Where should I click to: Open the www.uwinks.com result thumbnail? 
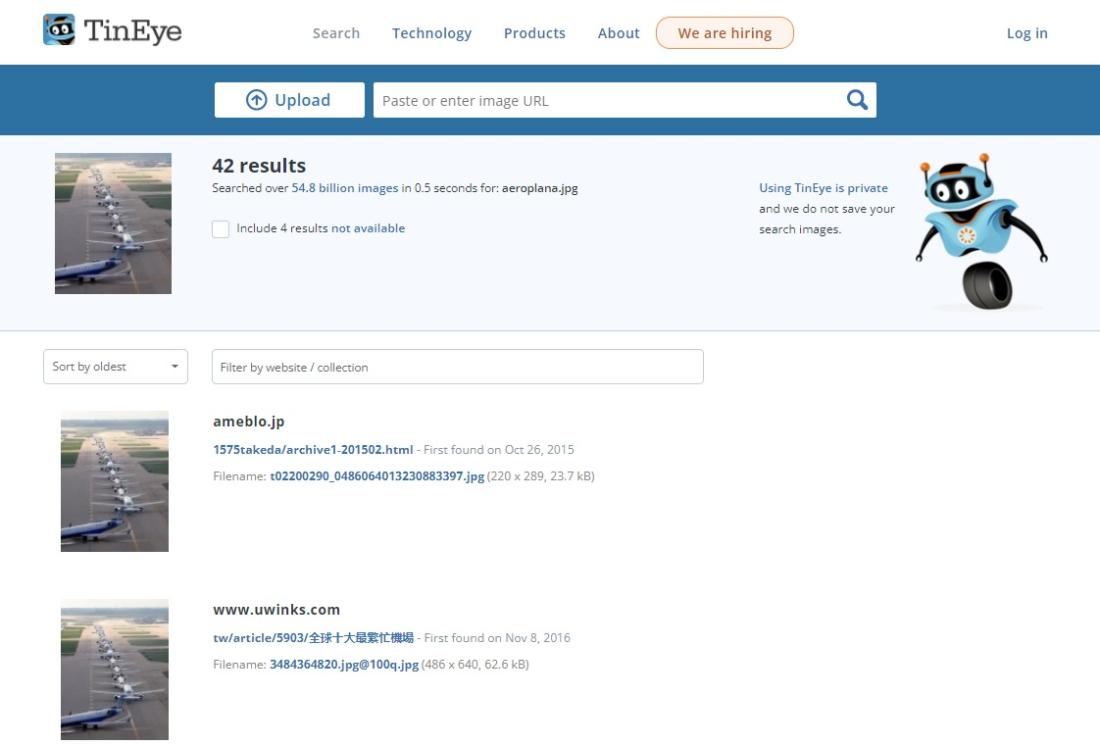[114, 670]
